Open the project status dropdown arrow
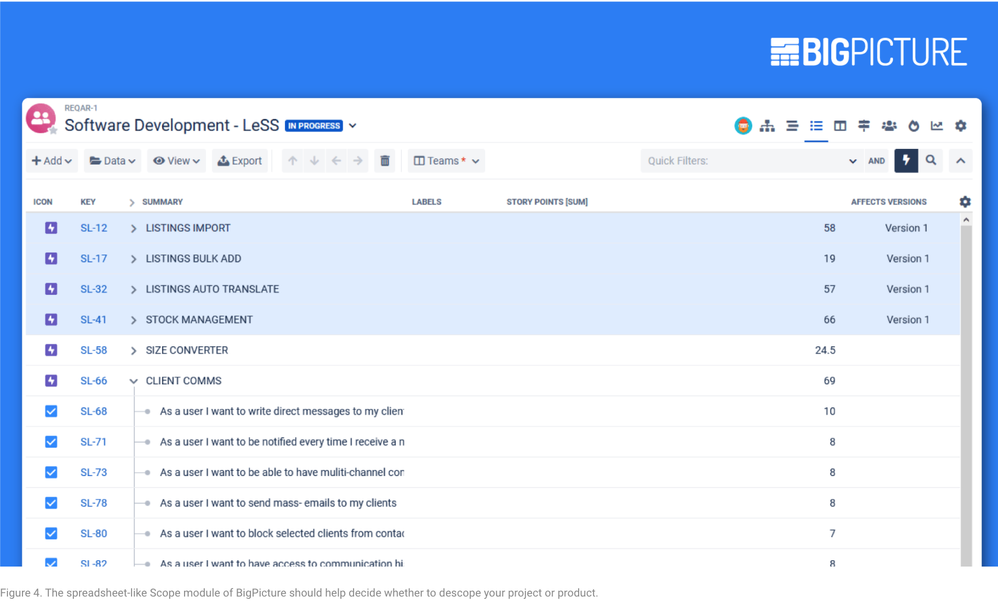The image size is (998, 607). [352, 126]
